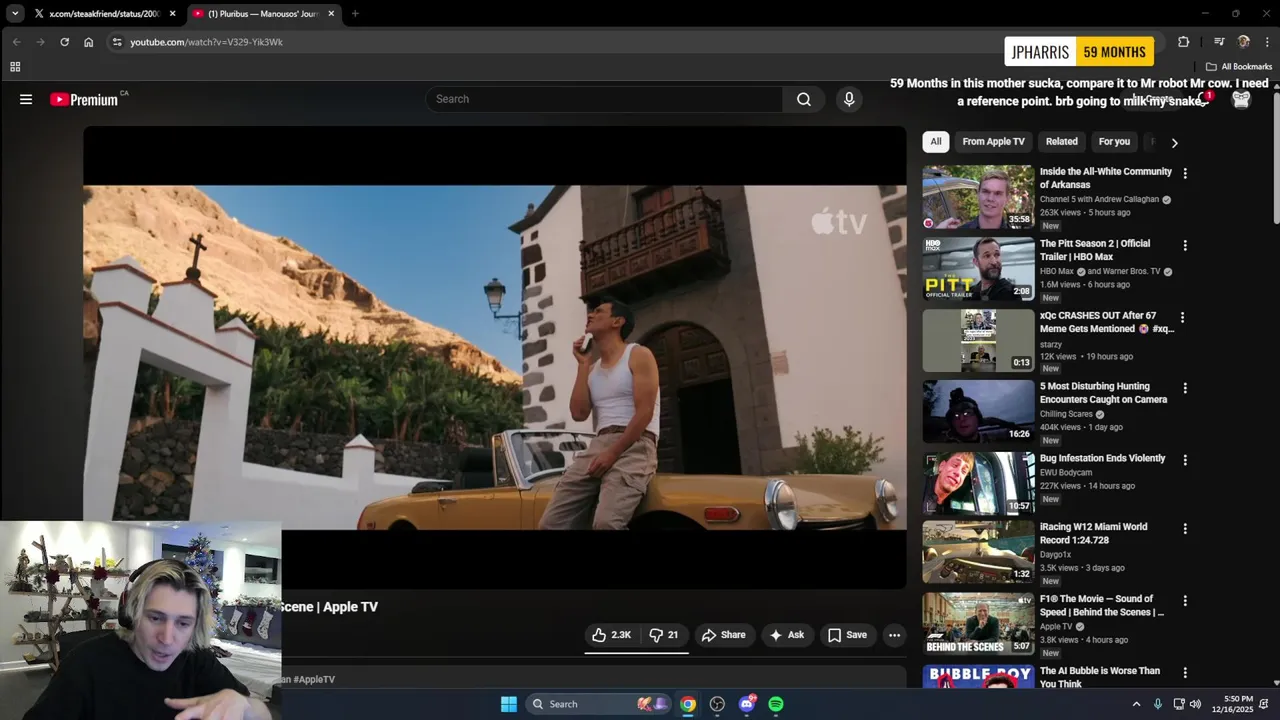
Task: Open Spotify from the taskbar
Action: coord(776,704)
